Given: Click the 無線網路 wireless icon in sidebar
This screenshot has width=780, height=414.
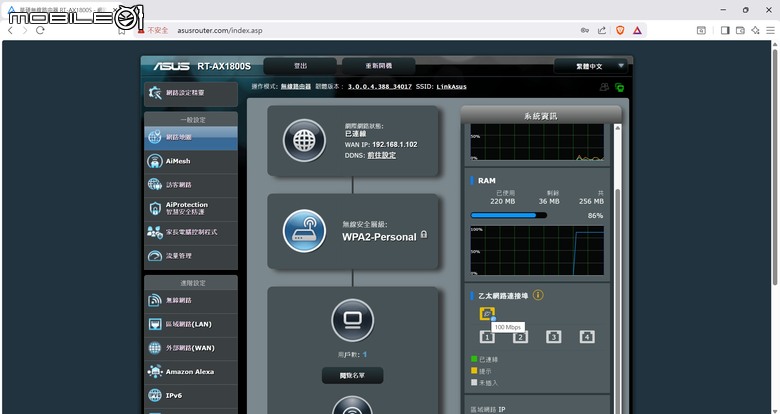Looking at the screenshot, I should tap(155, 301).
